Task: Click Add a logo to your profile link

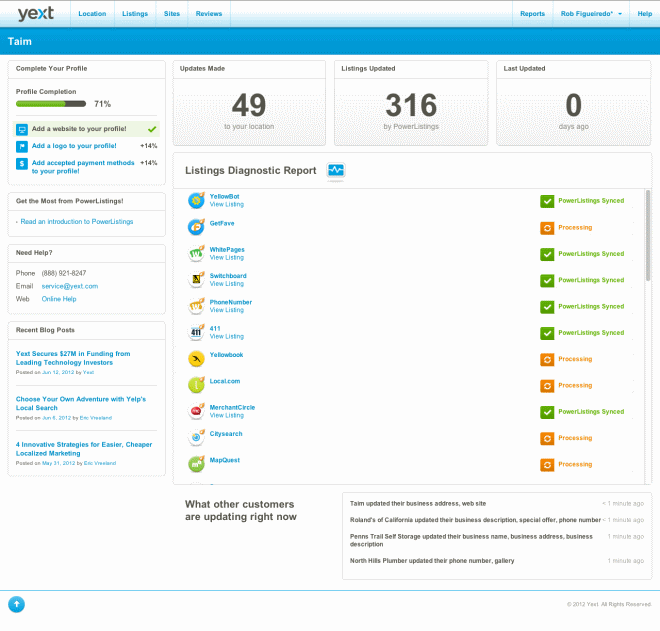Action: click(x=74, y=146)
